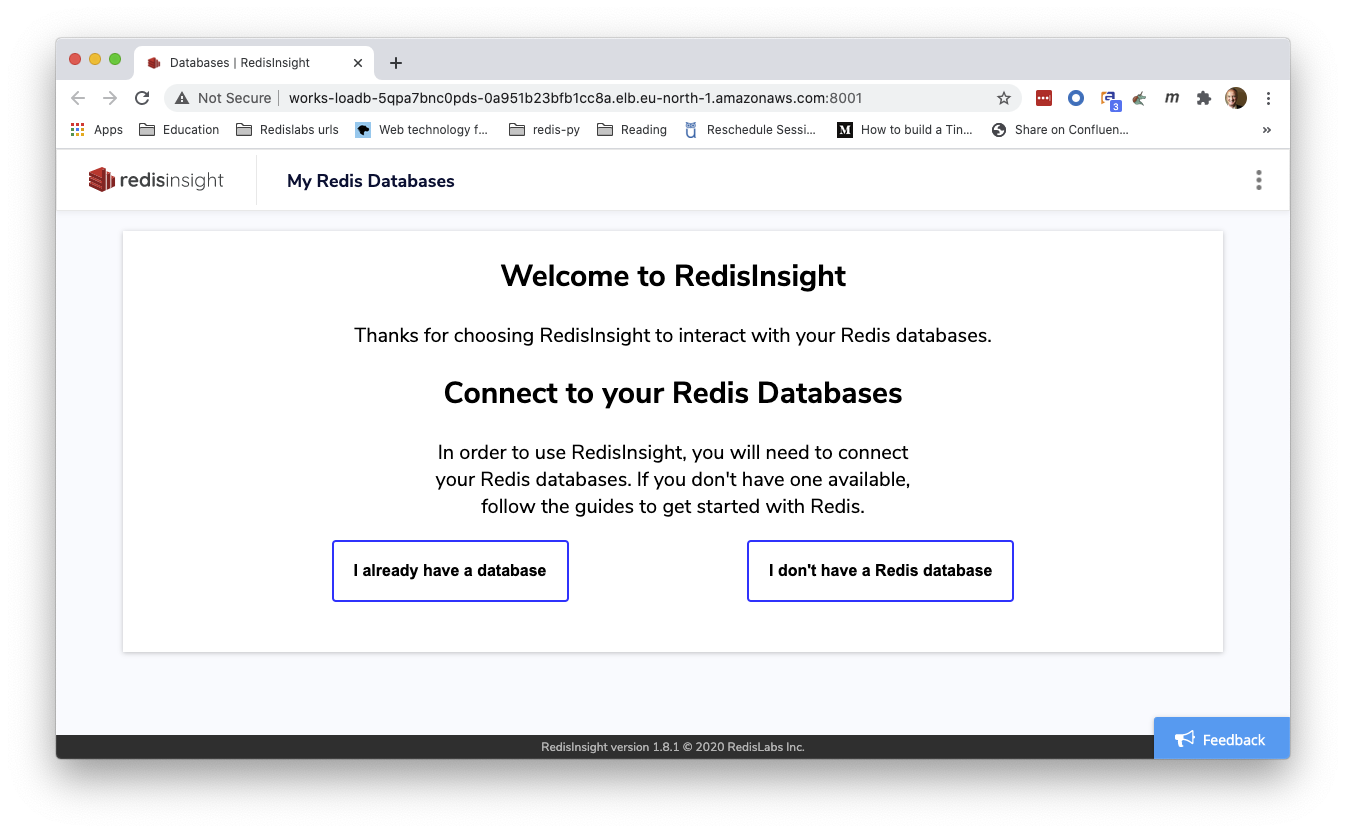Reload the page
This screenshot has width=1346, height=833.
pyautogui.click(x=142, y=98)
